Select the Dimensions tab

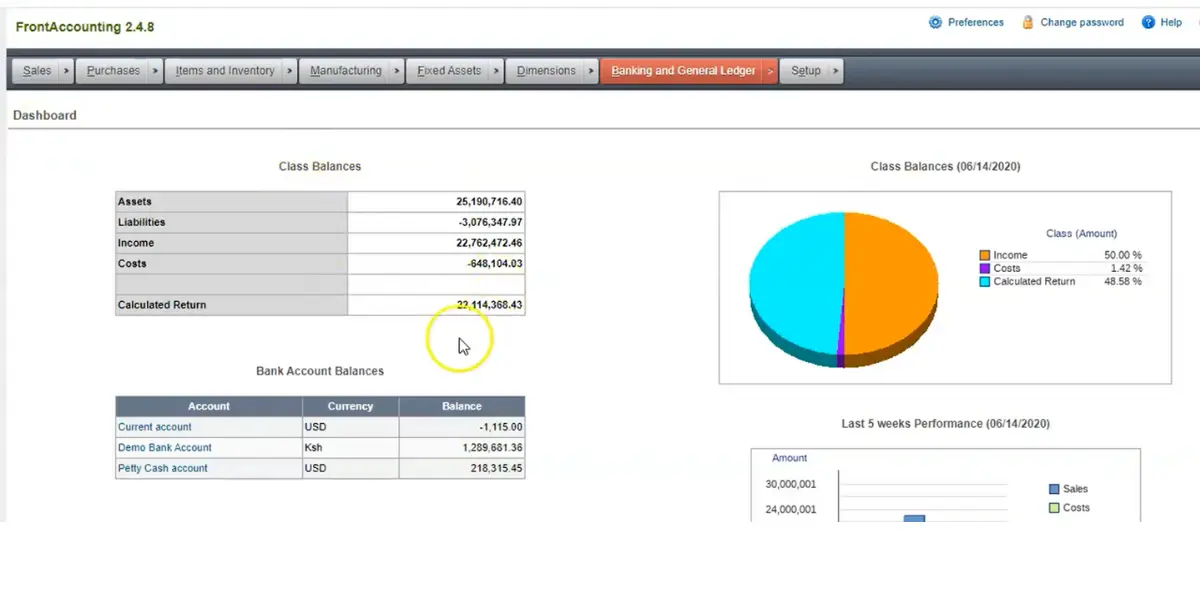tap(546, 71)
